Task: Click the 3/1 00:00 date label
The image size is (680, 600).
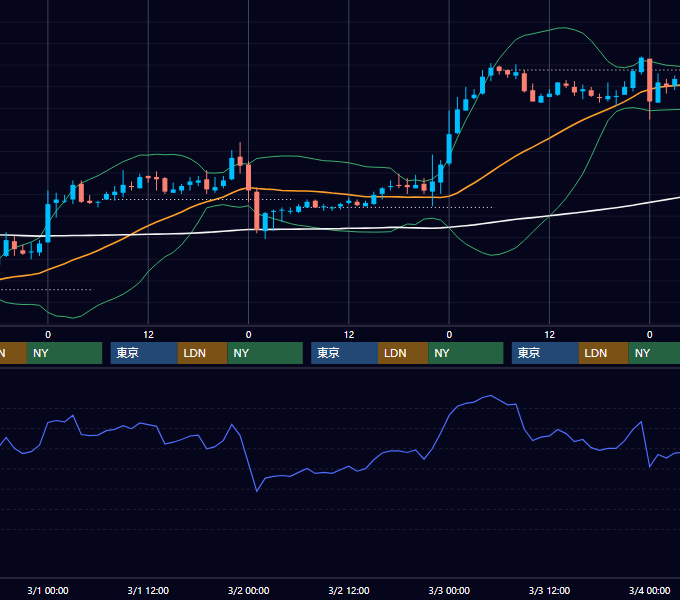Action: coord(48,590)
